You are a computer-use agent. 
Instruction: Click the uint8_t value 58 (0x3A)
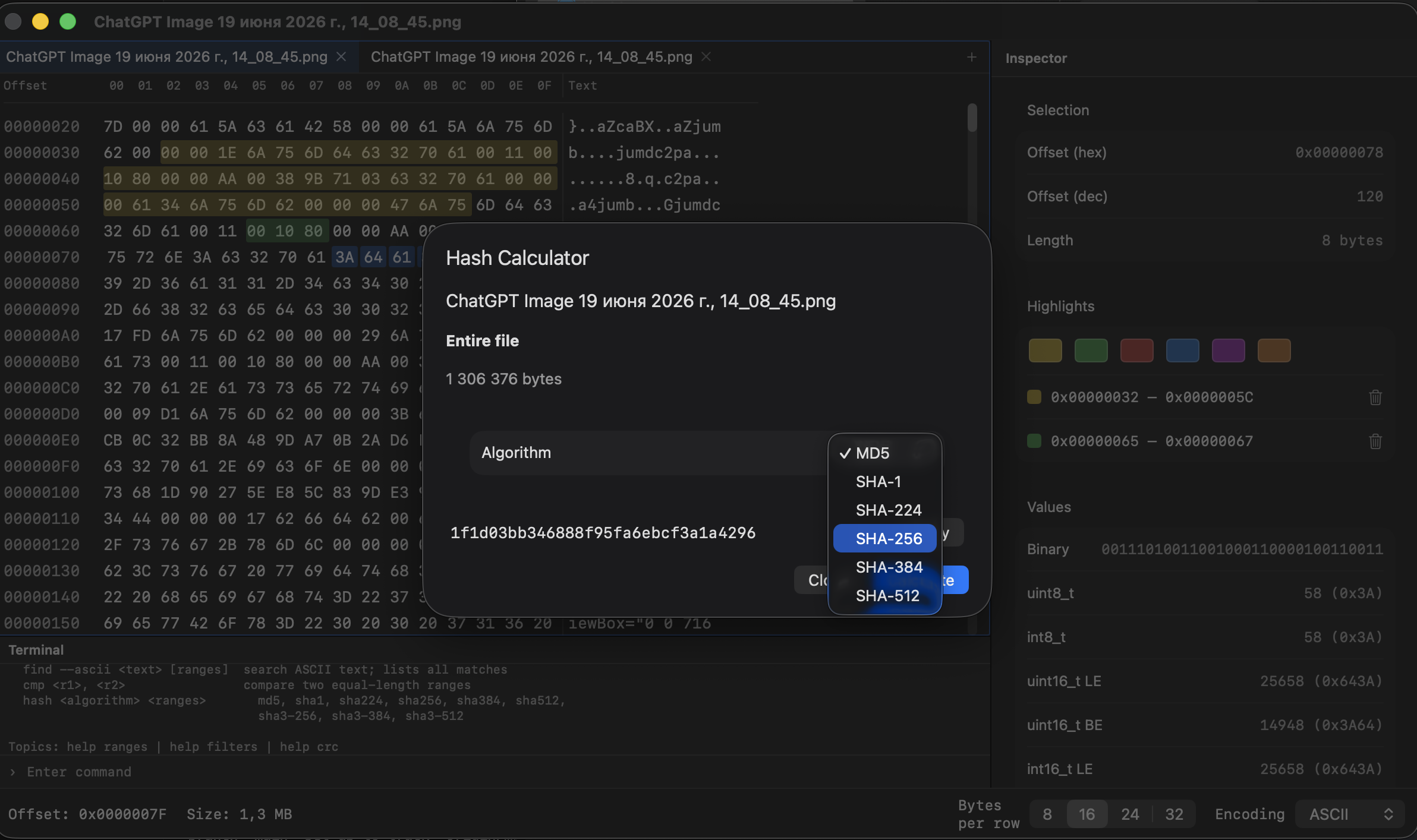pos(1343,593)
